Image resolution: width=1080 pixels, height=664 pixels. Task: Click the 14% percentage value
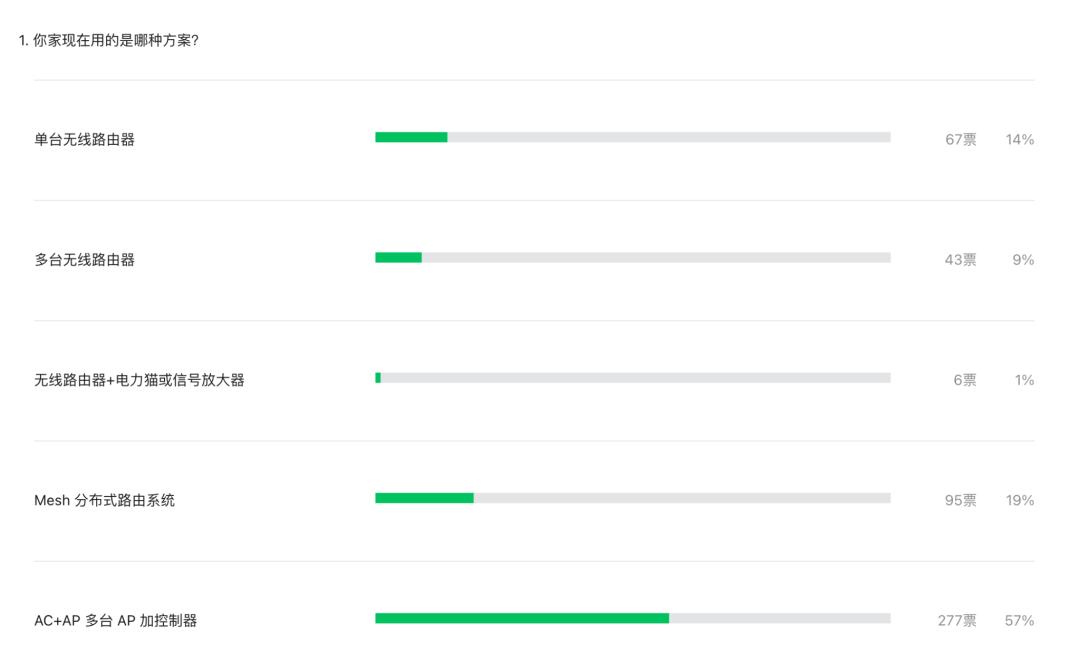[x=1020, y=140]
